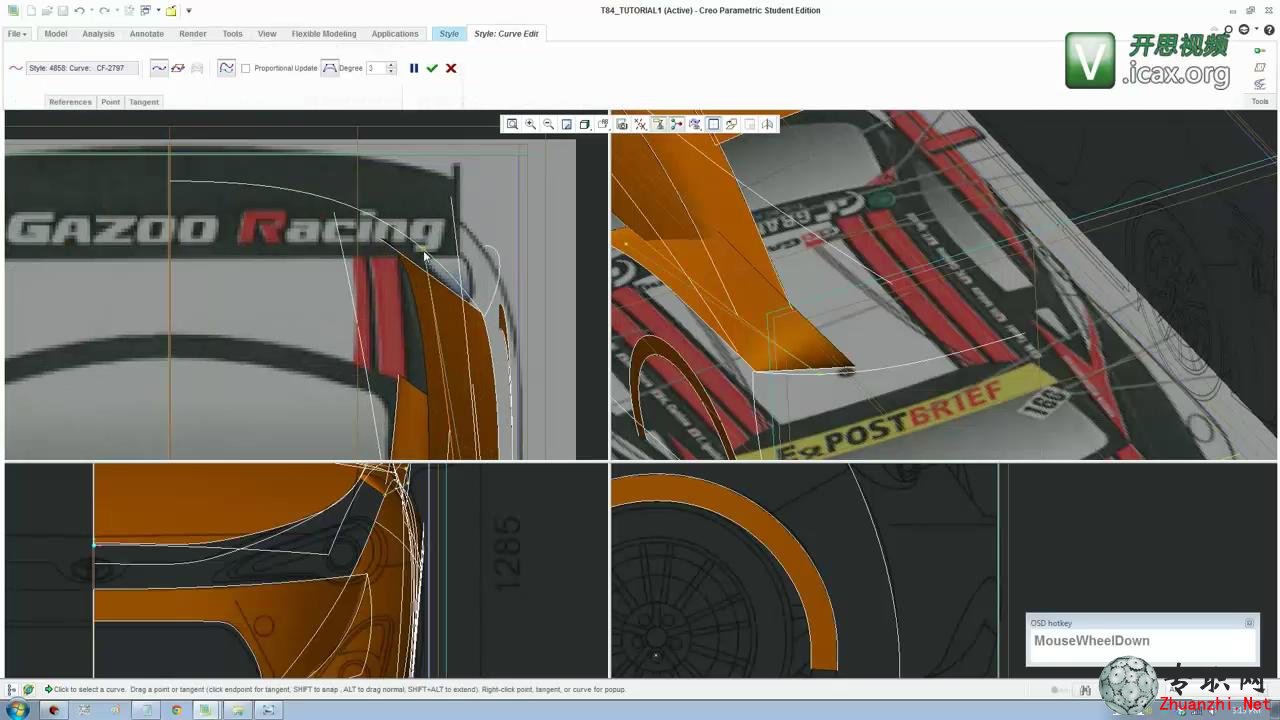Viewport: 1280px width, 720px height.
Task: Click the Redo arrow icon
Action: (104, 11)
